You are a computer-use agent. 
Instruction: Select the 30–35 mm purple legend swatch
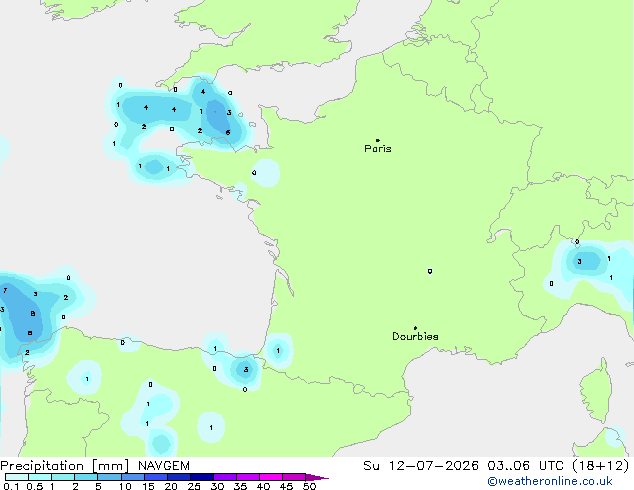point(224,477)
